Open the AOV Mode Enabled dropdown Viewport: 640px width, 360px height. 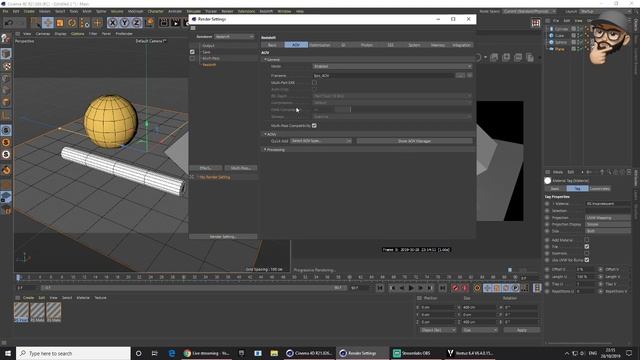point(392,66)
